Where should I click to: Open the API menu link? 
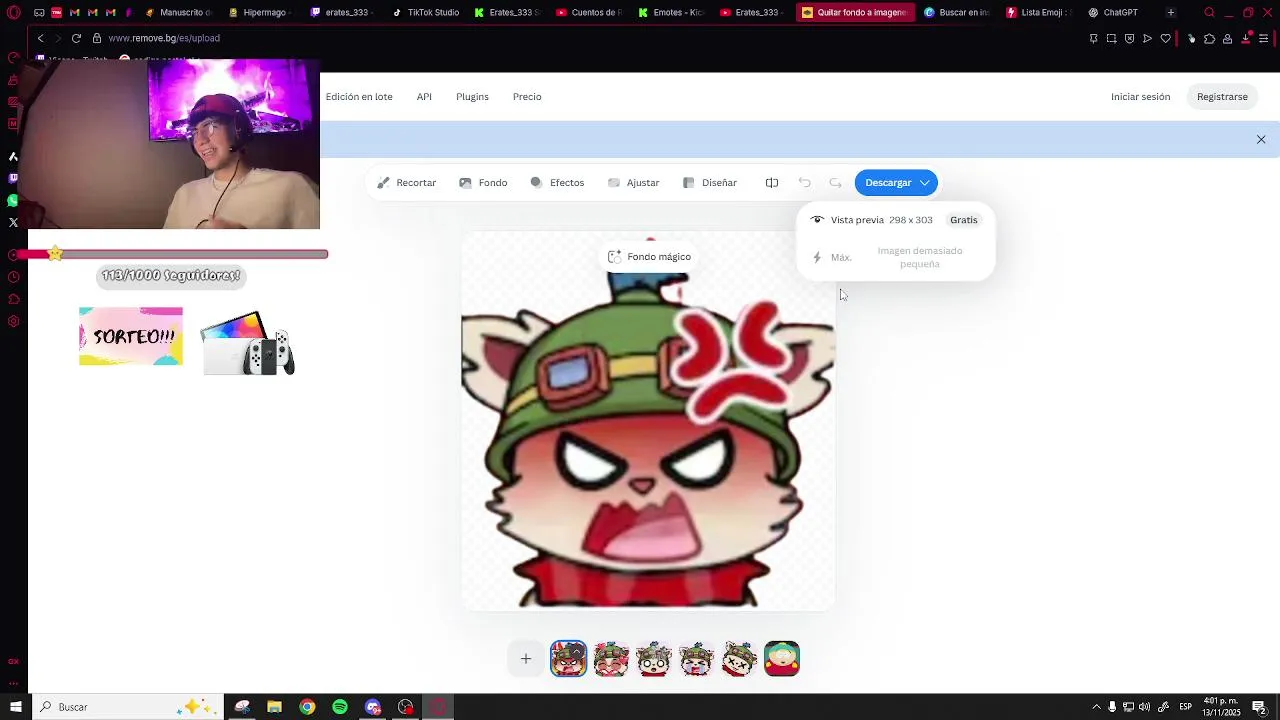pos(424,97)
